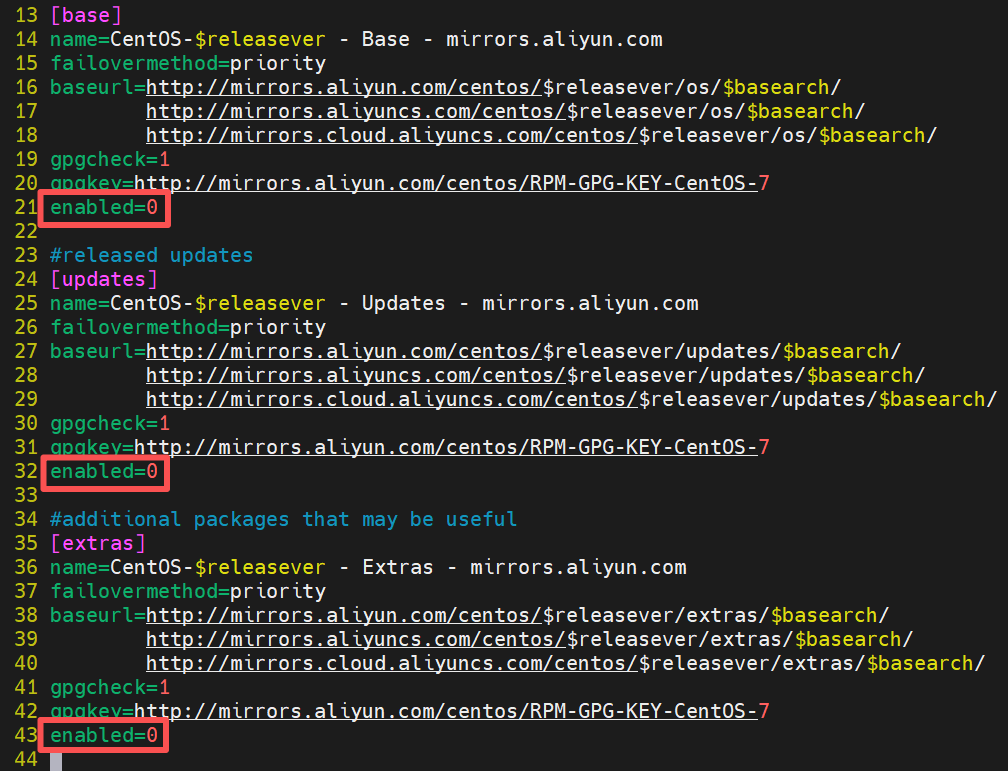
Task: Click mirrors.cloud.aliyuncs.com updates URL line 29
Action: pos(572,399)
